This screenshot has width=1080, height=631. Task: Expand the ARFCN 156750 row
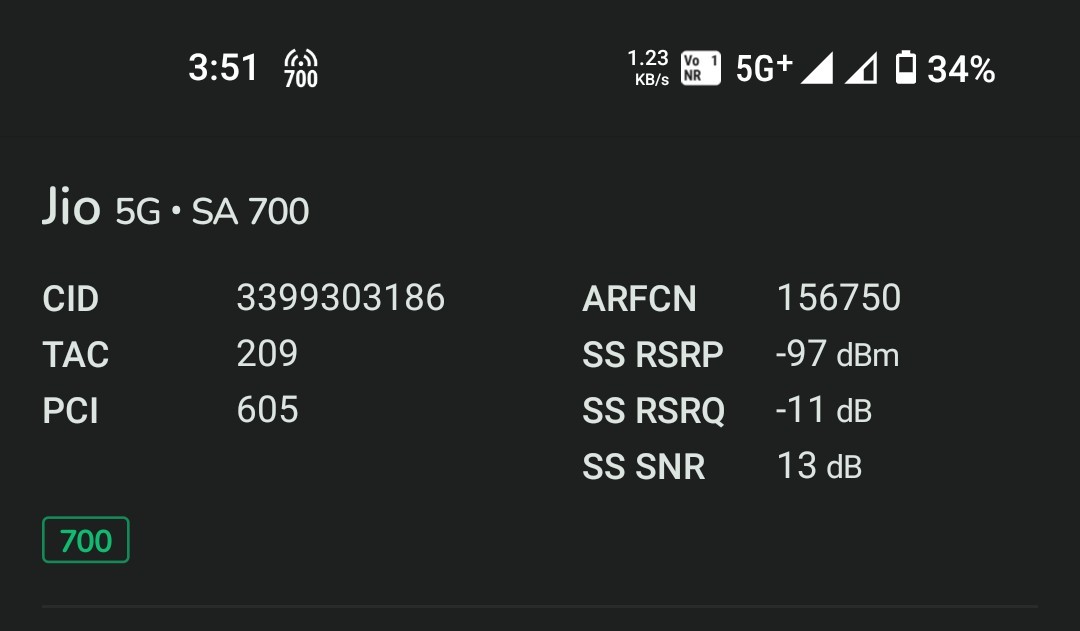coord(838,297)
